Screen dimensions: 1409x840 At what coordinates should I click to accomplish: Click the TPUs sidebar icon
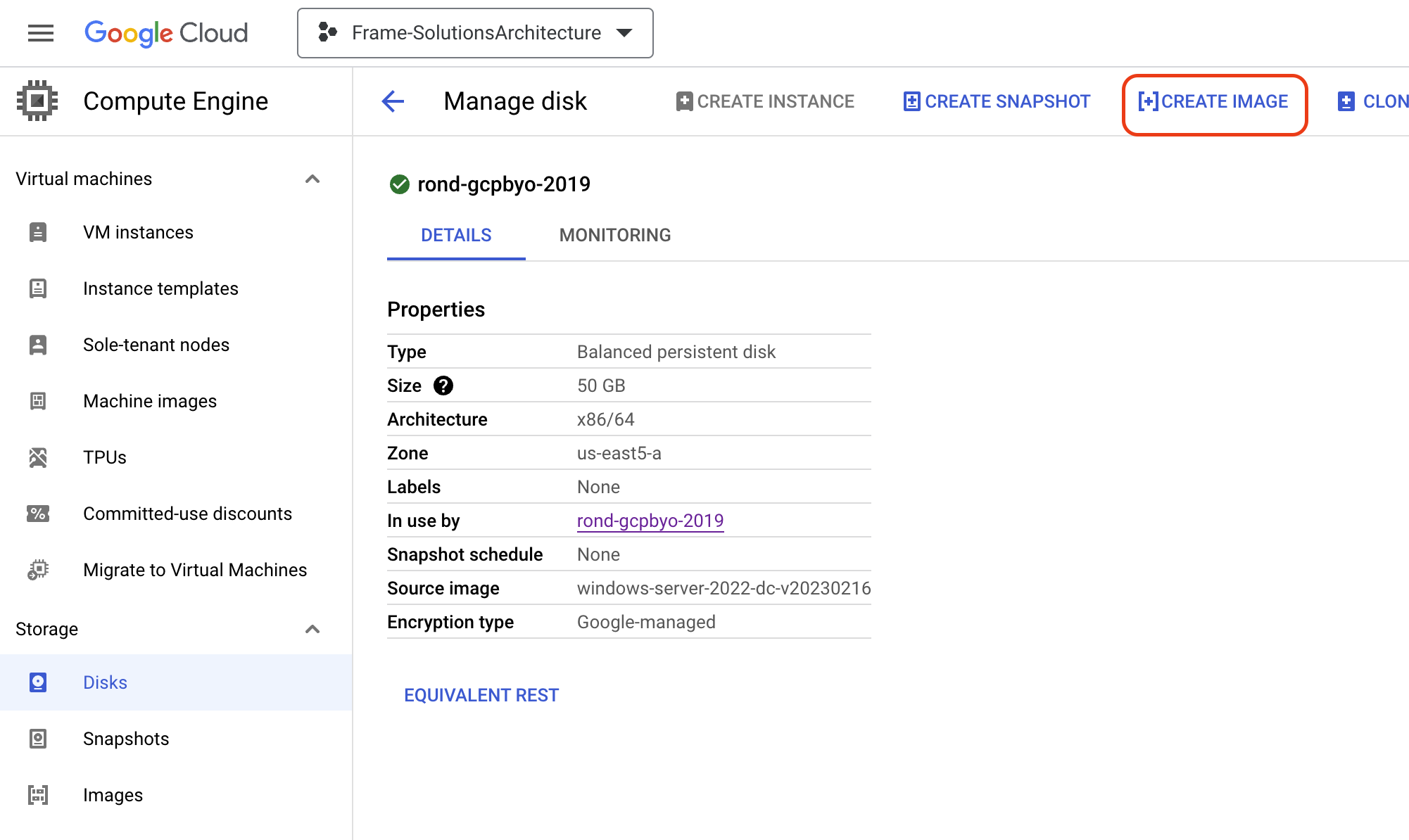tap(37, 457)
